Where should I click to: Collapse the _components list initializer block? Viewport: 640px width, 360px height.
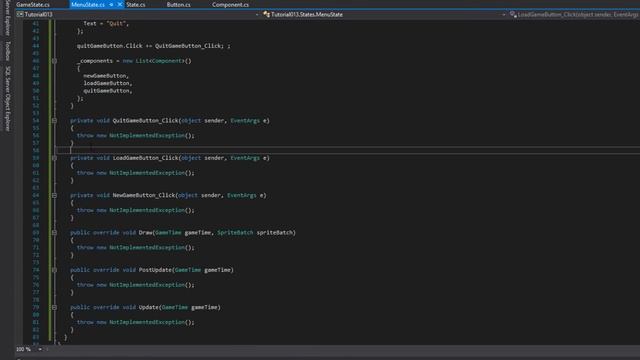[x=54, y=61]
